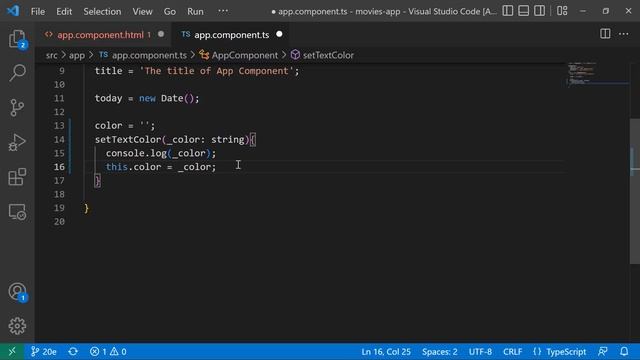
Task: Click 'this.color = _color;' on line 16
Action: [x=161, y=167]
